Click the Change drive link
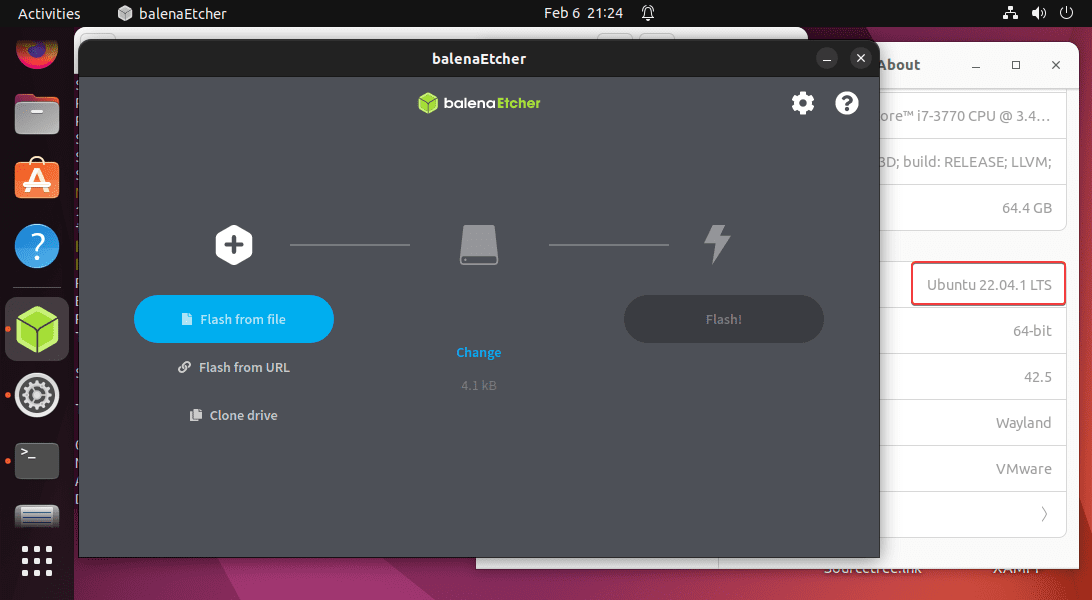 (x=478, y=352)
